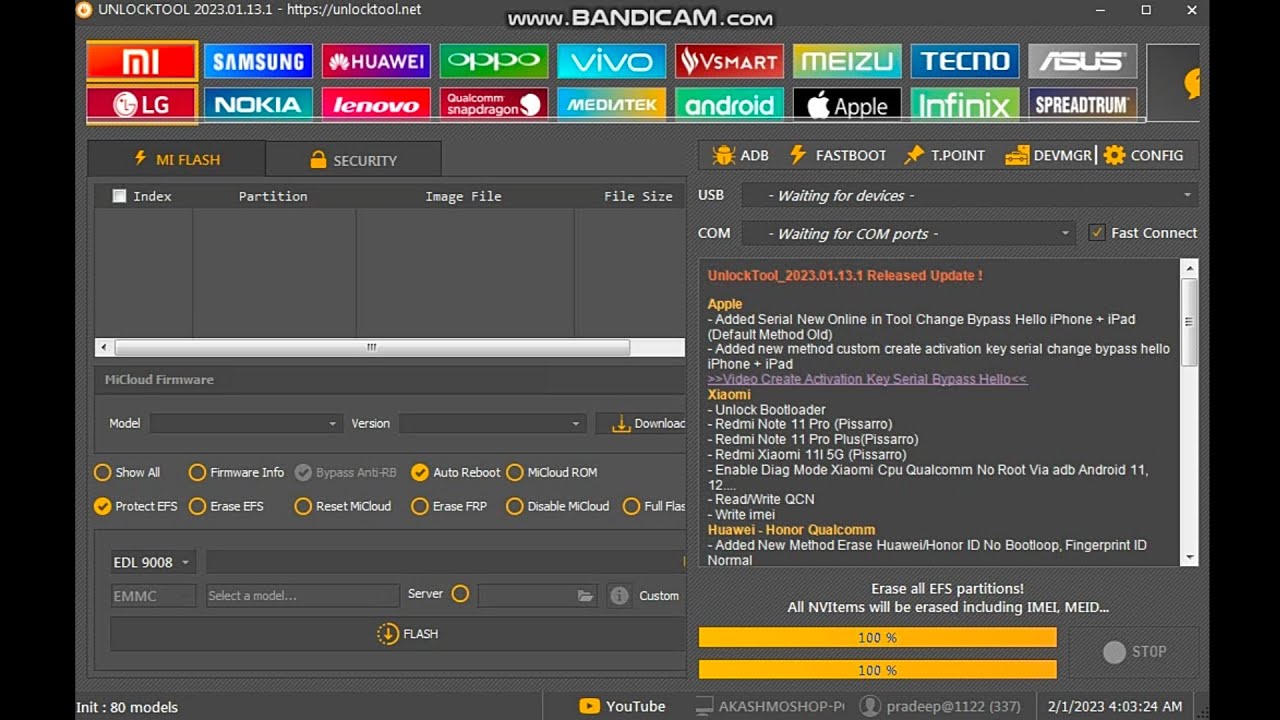Select the ASUS brand icon
Viewport: 1280px width, 720px height.
(1083, 61)
